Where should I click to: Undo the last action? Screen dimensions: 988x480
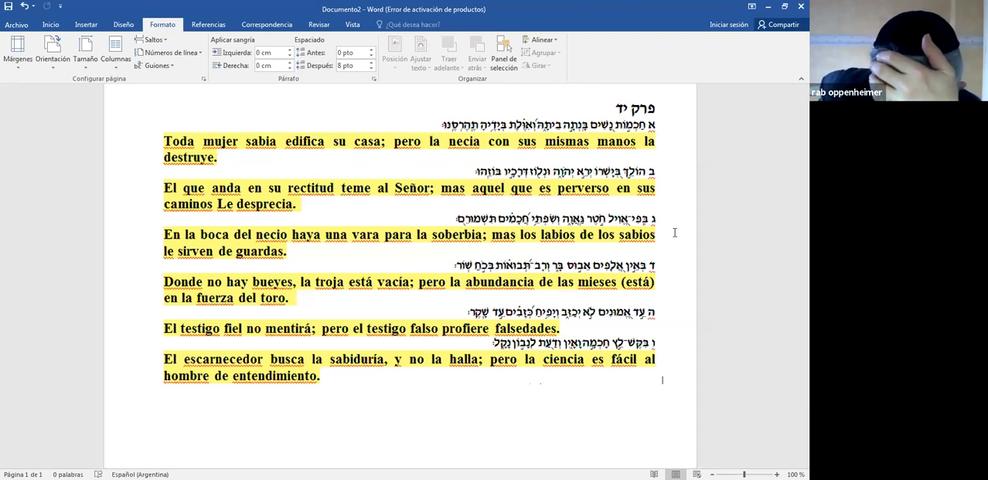click(23, 6)
